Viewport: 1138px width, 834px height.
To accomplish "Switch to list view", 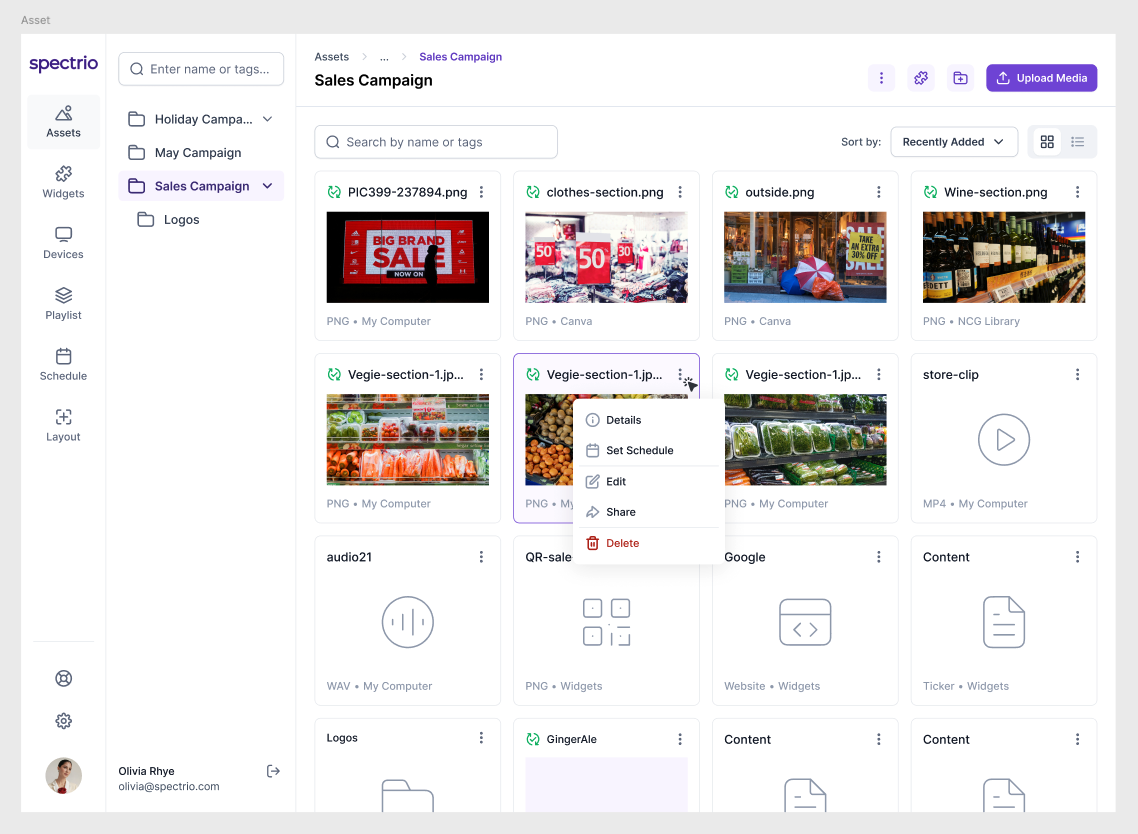I will coord(1077,141).
